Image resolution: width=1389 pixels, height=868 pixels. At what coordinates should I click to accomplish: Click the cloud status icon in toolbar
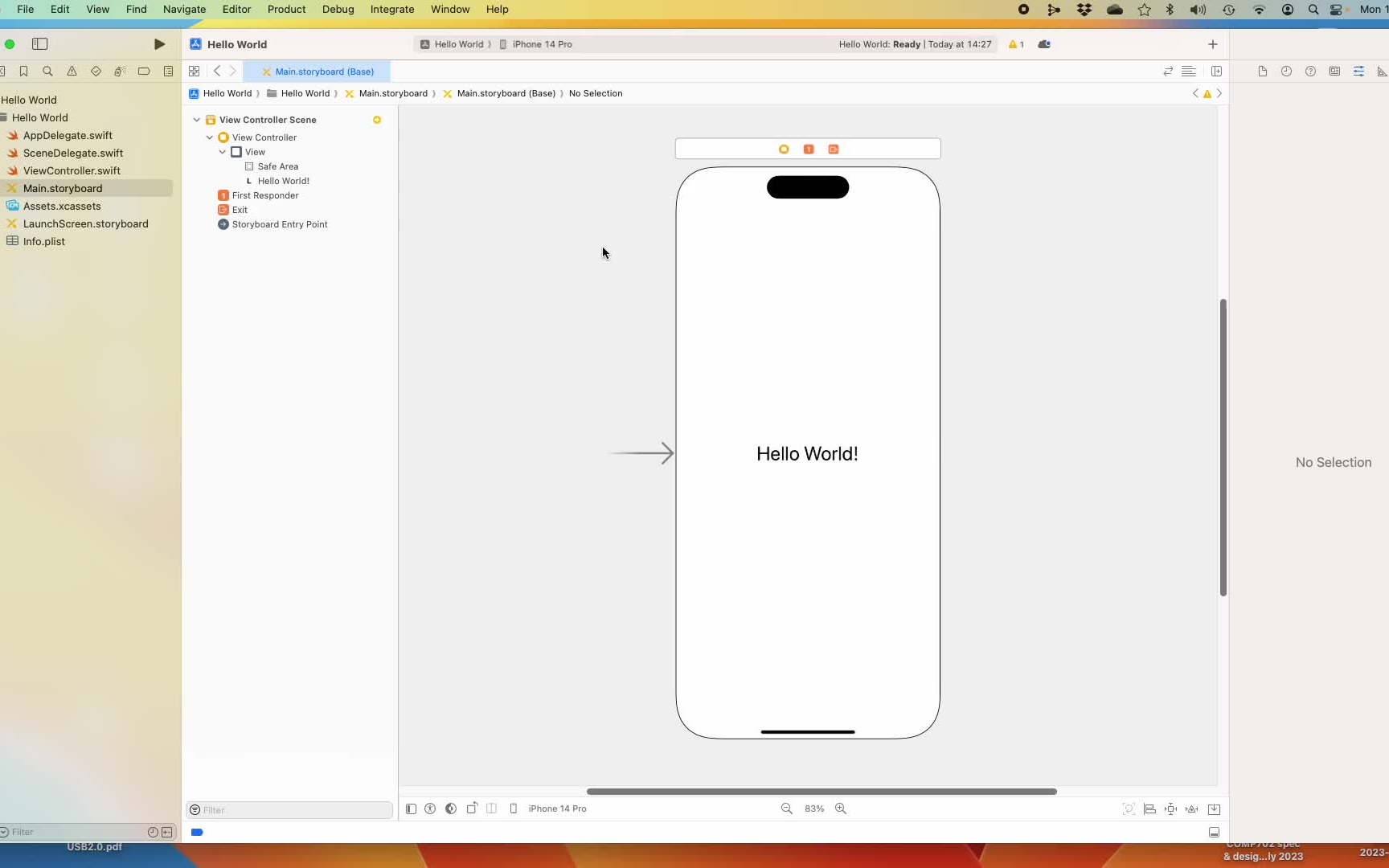click(1044, 44)
